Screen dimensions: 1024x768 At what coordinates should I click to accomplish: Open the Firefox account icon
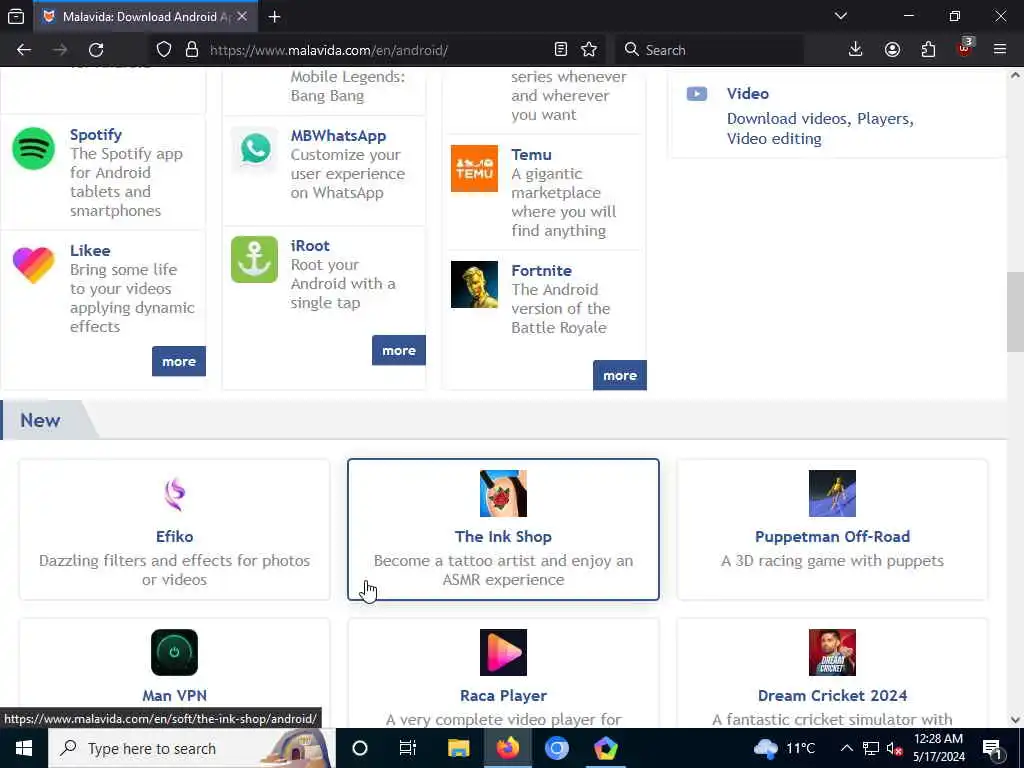point(892,50)
